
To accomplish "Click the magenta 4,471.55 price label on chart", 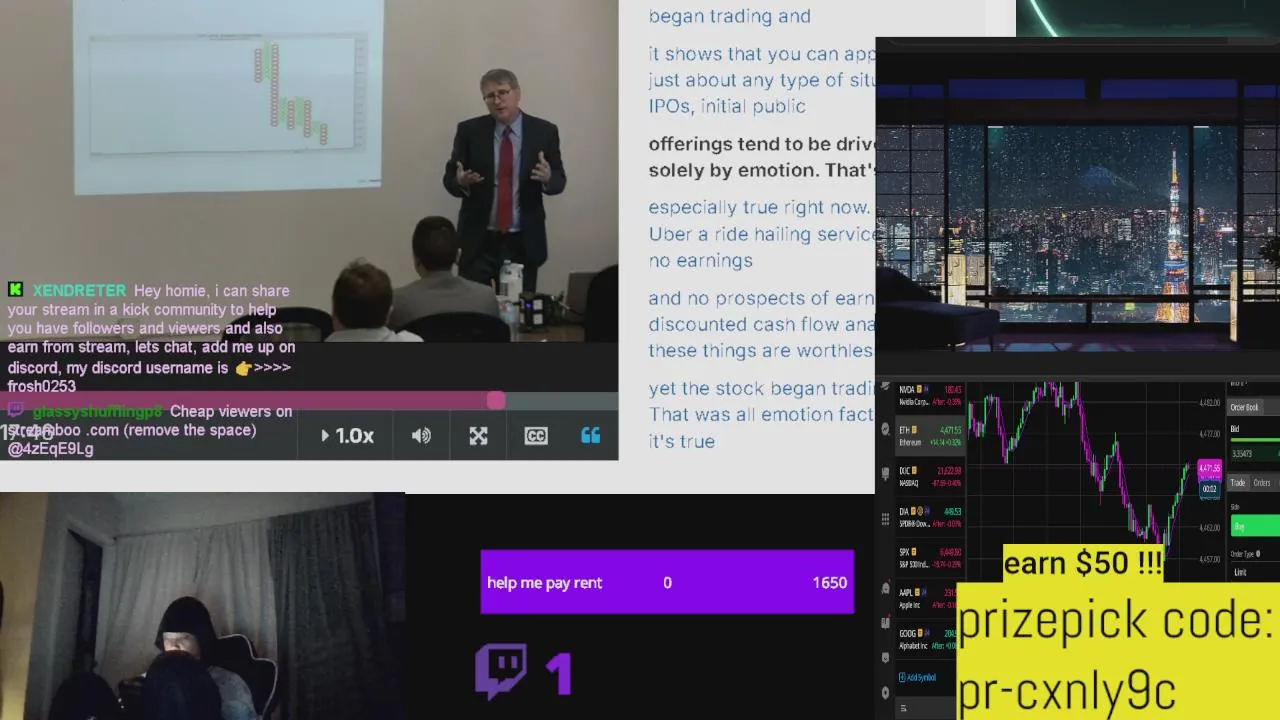I will click(1210, 468).
